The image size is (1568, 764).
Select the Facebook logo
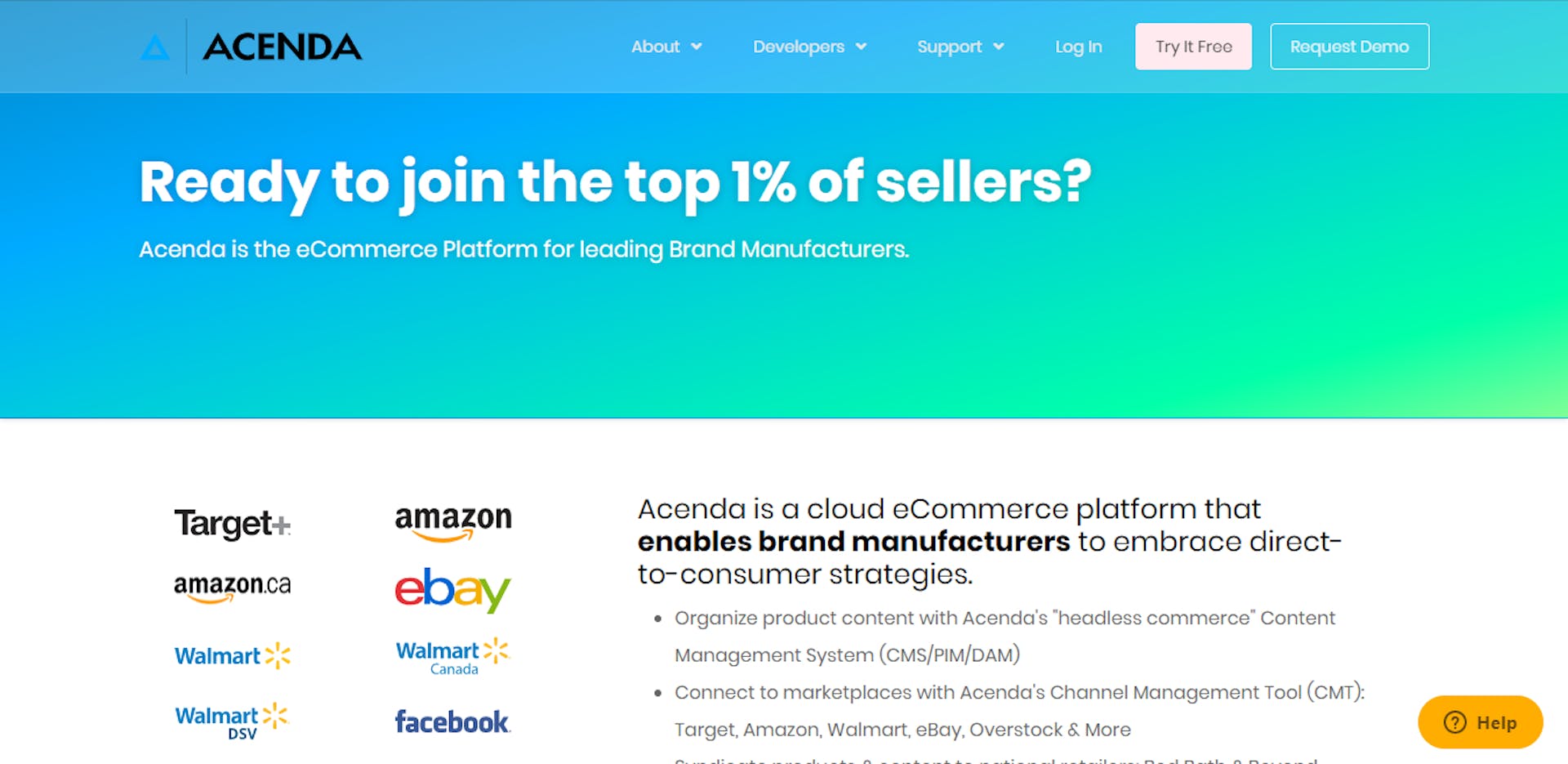coord(452,722)
